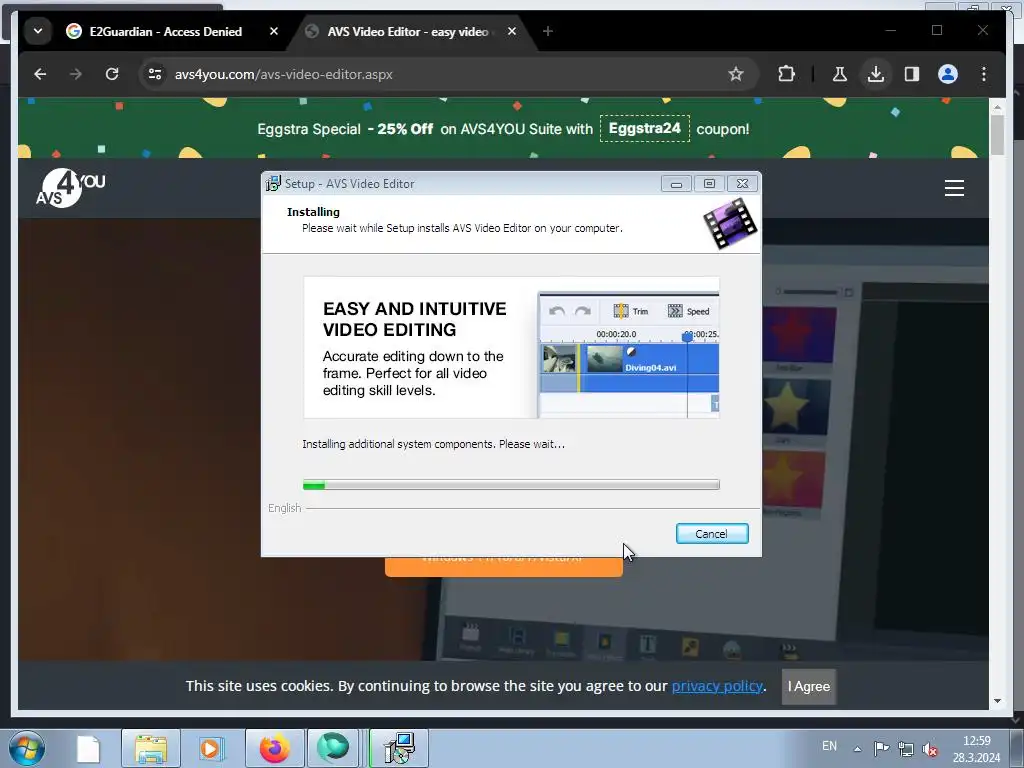The image size is (1024, 768).
Task: Open blank document icon in taskbar
Action: [x=88, y=748]
